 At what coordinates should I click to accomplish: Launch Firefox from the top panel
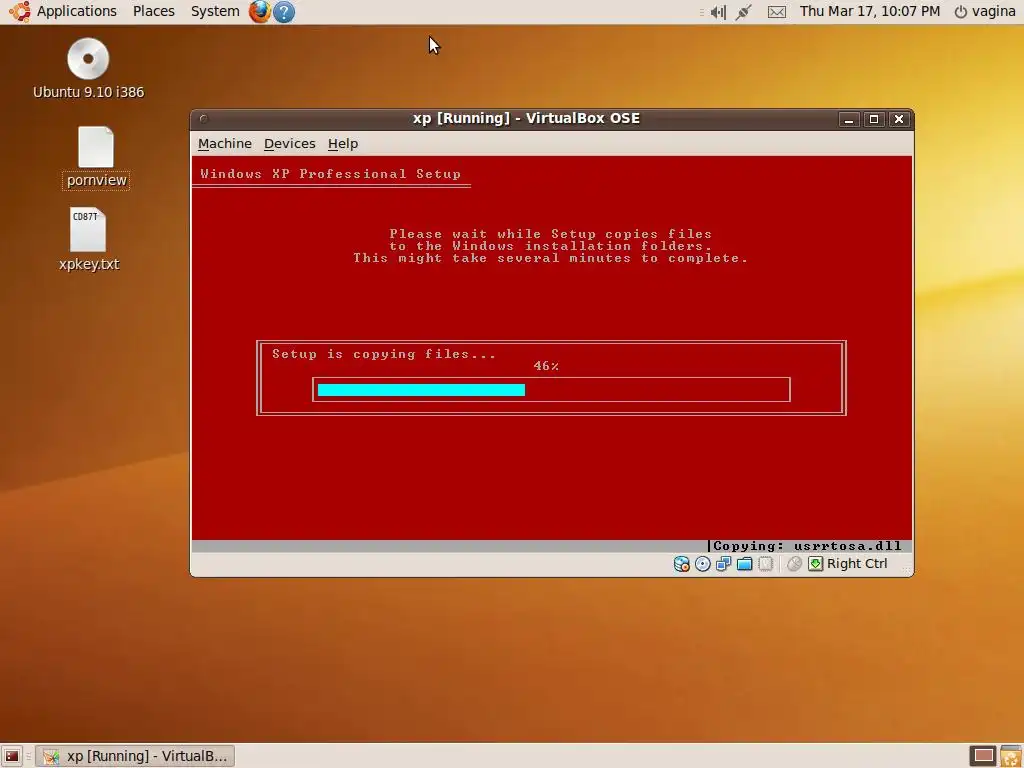[260, 12]
